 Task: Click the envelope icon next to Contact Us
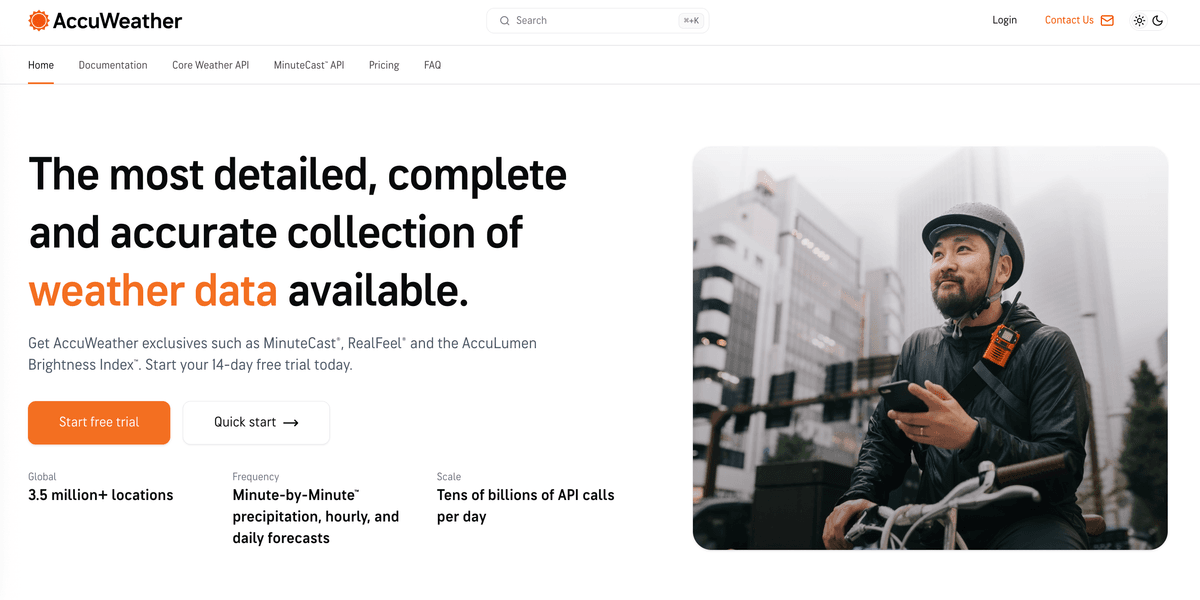1107,20
